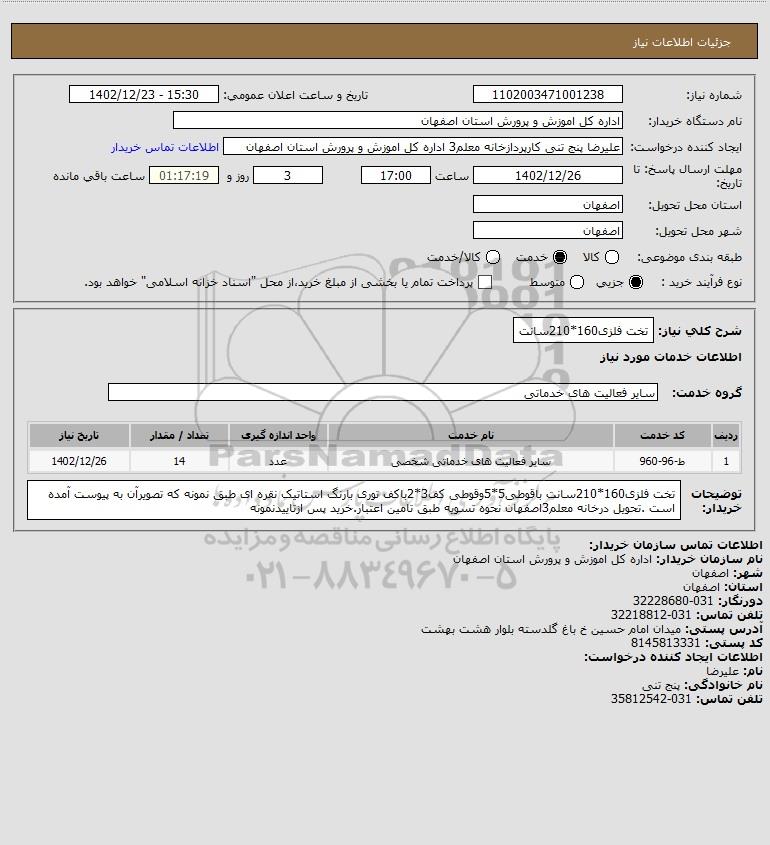This screenshot has width=770, height=845.
Task: Click the request creator field علیرضا پنج تنی
Action: 423,147
